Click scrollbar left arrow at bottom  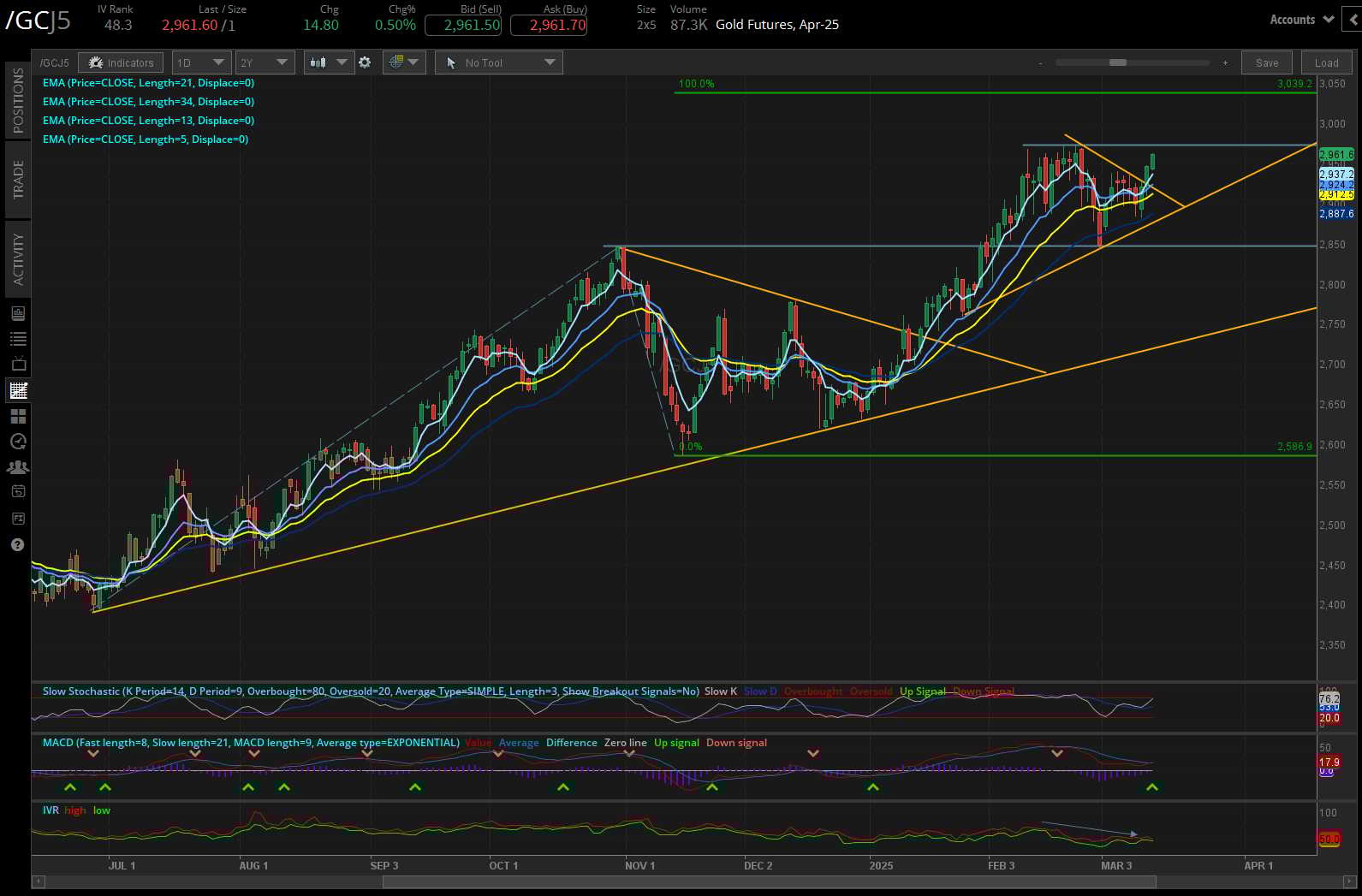(38, 880)
